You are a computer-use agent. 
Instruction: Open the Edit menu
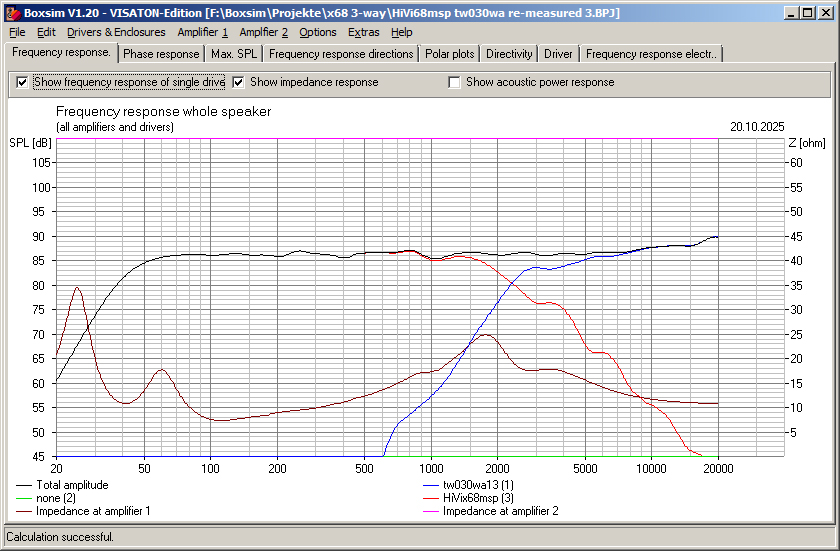(x=46, y=32)
